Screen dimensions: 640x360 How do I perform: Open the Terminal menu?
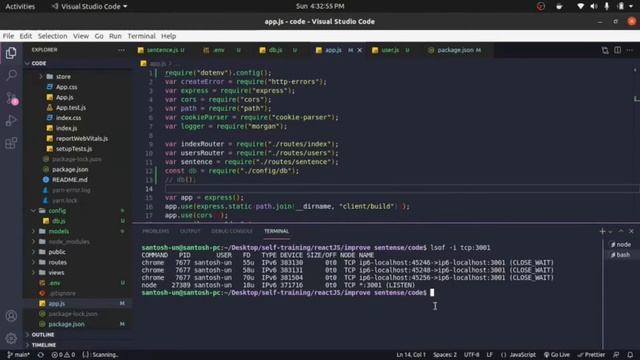click(x=141, y=36)
